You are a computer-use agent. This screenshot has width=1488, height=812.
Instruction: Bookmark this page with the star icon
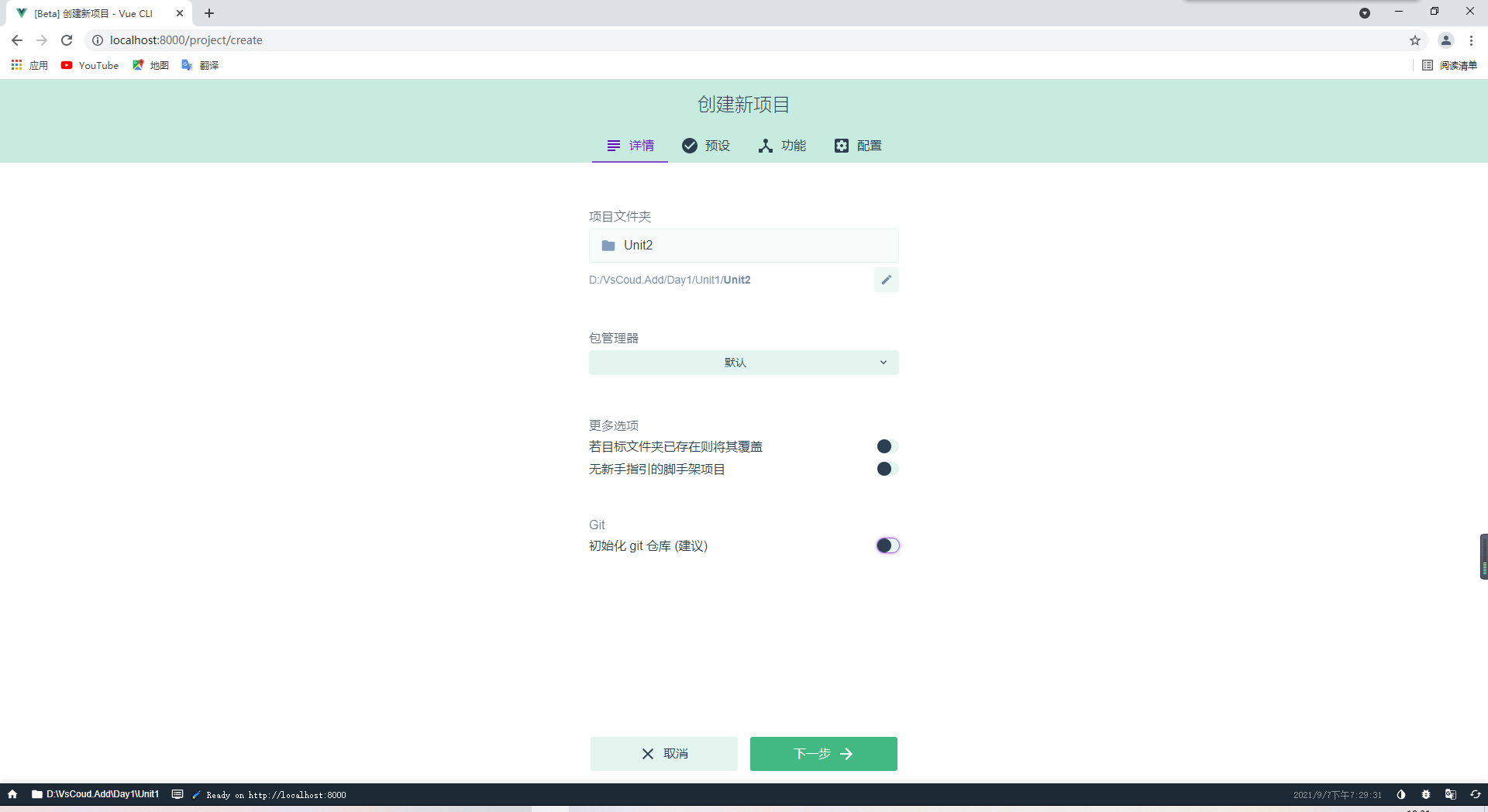tap(1415, 40)
